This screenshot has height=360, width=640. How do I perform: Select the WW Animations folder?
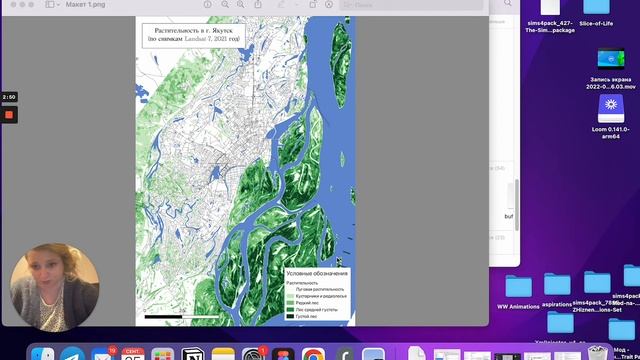[x=518, y=291]
